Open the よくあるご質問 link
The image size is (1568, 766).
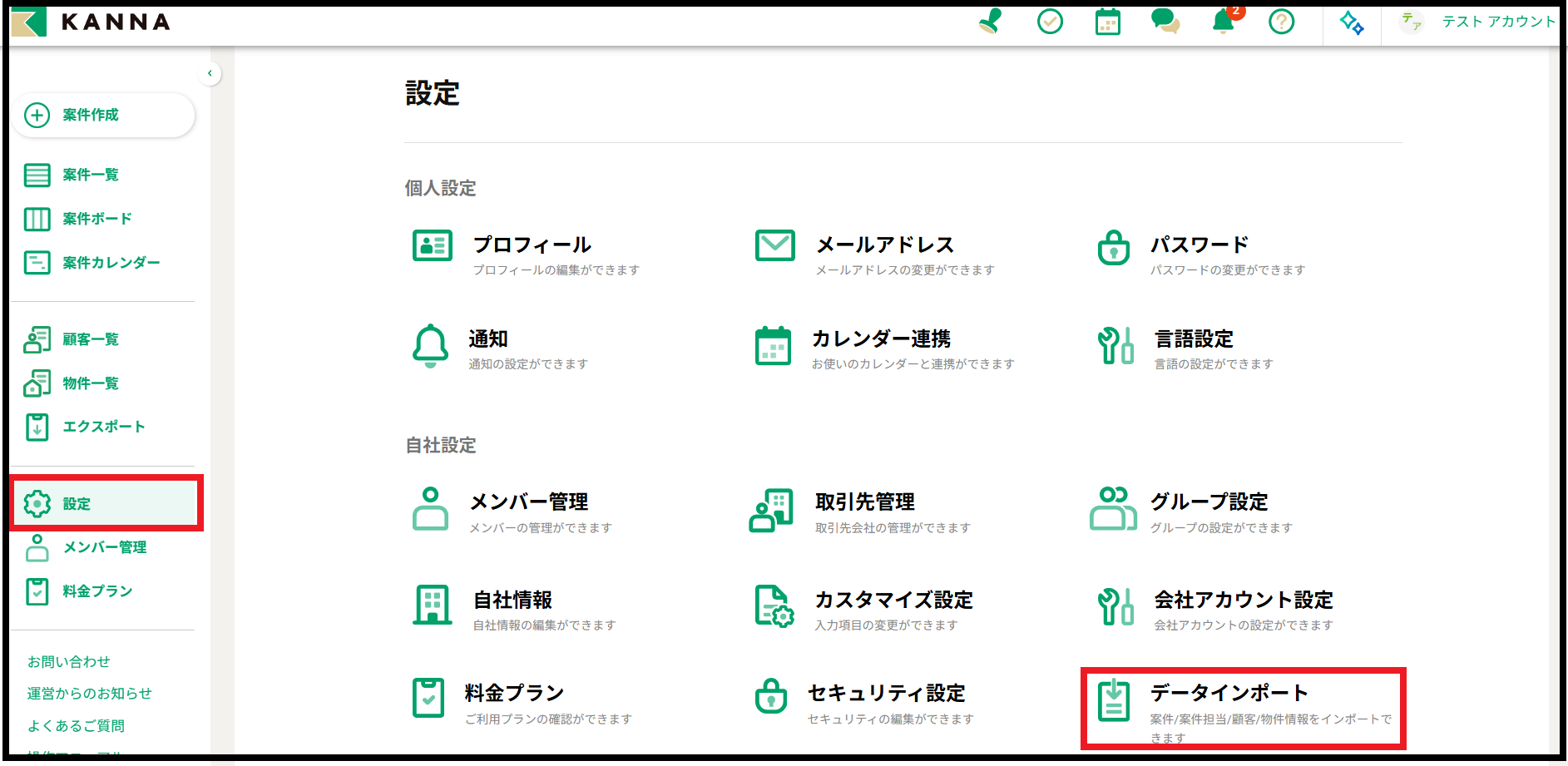coord(76,725)
